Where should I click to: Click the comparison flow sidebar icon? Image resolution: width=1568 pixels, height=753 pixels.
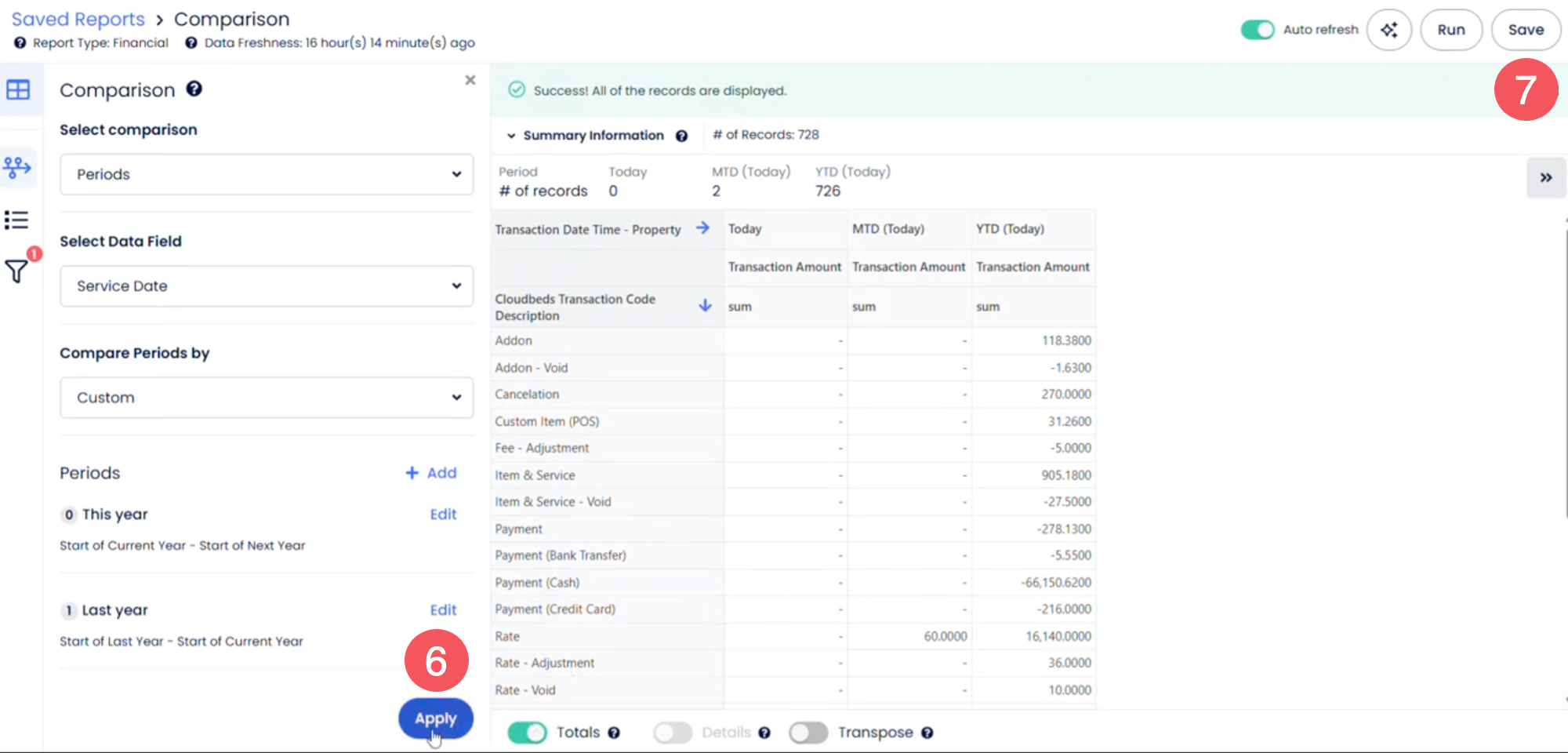(17, 166)
